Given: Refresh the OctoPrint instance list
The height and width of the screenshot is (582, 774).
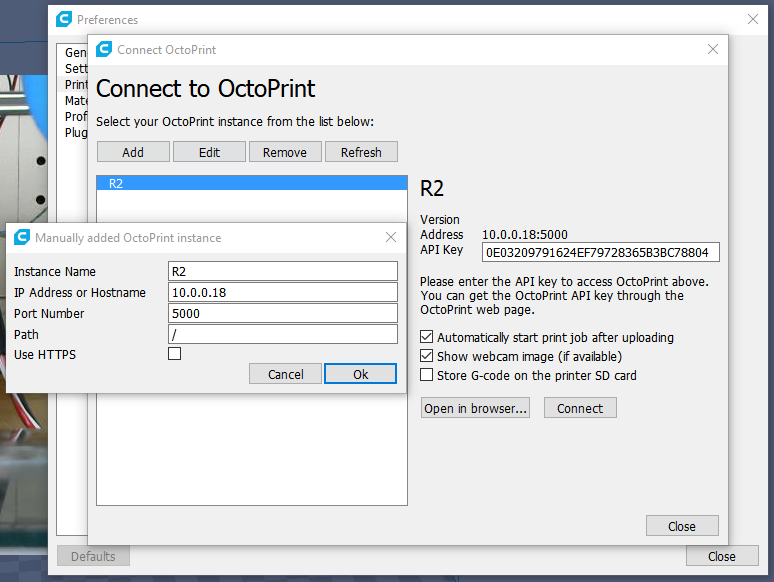Looking at the screenshot, I should click(361, 152).
